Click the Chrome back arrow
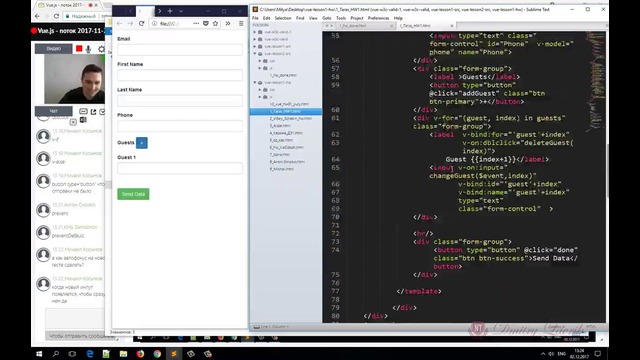The image size is (640, 360). (x=38, y=16)
